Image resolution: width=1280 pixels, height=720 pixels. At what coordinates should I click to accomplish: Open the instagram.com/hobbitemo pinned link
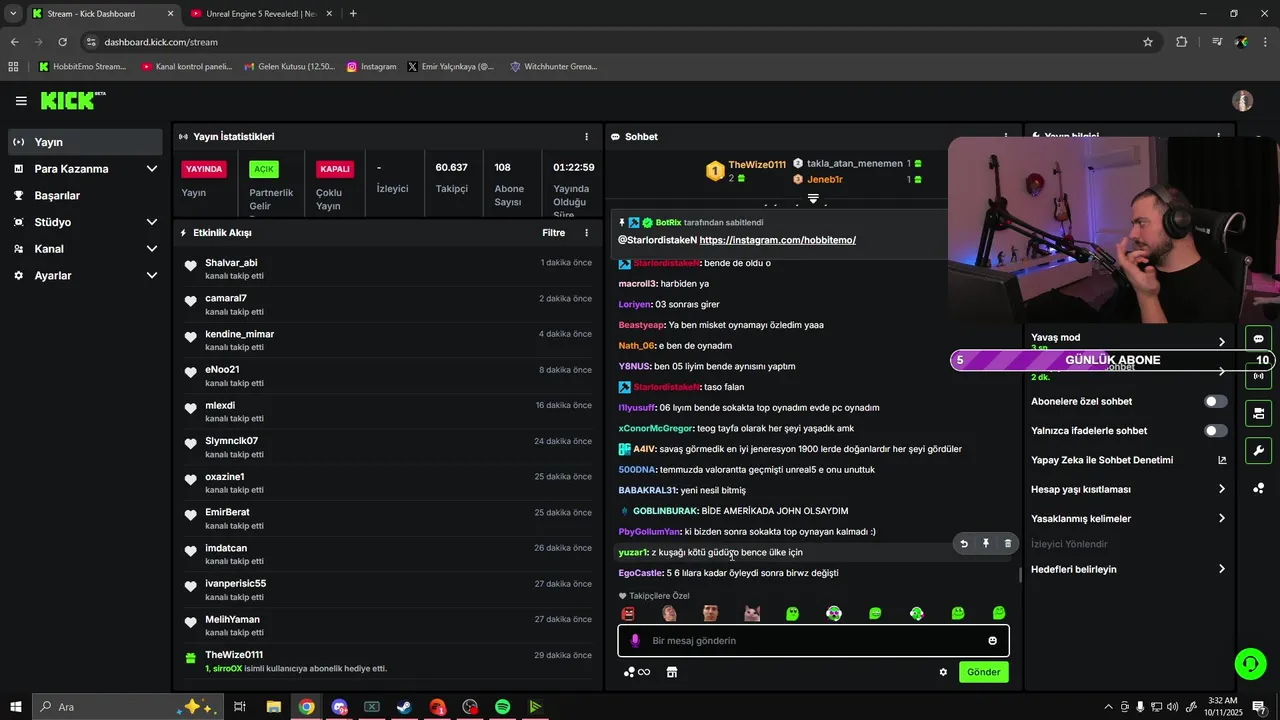coord(777,240)
